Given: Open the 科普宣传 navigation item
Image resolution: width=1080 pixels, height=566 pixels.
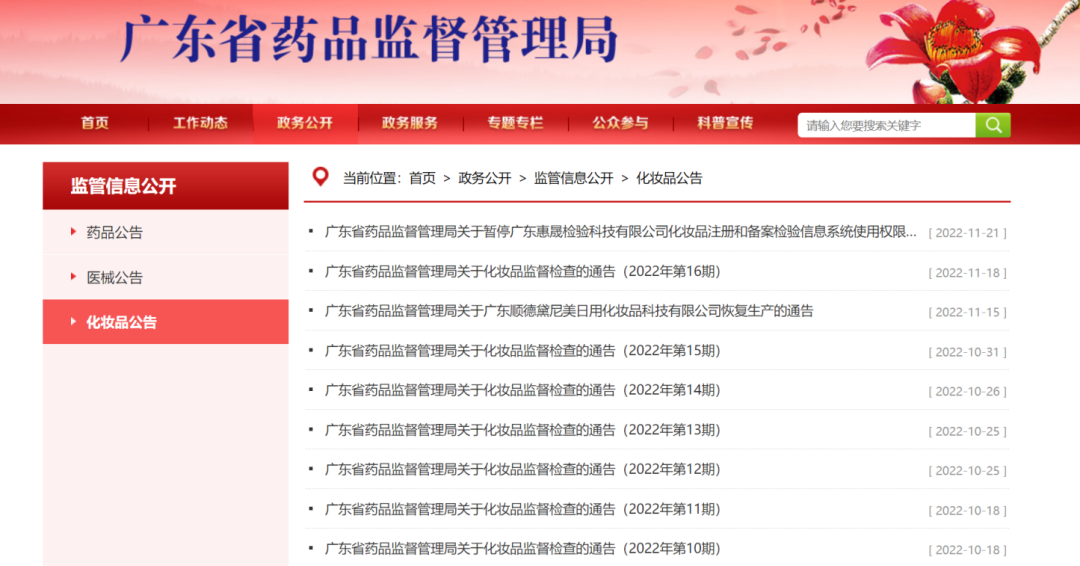Looking at the screenshot, I should [725, 123].
